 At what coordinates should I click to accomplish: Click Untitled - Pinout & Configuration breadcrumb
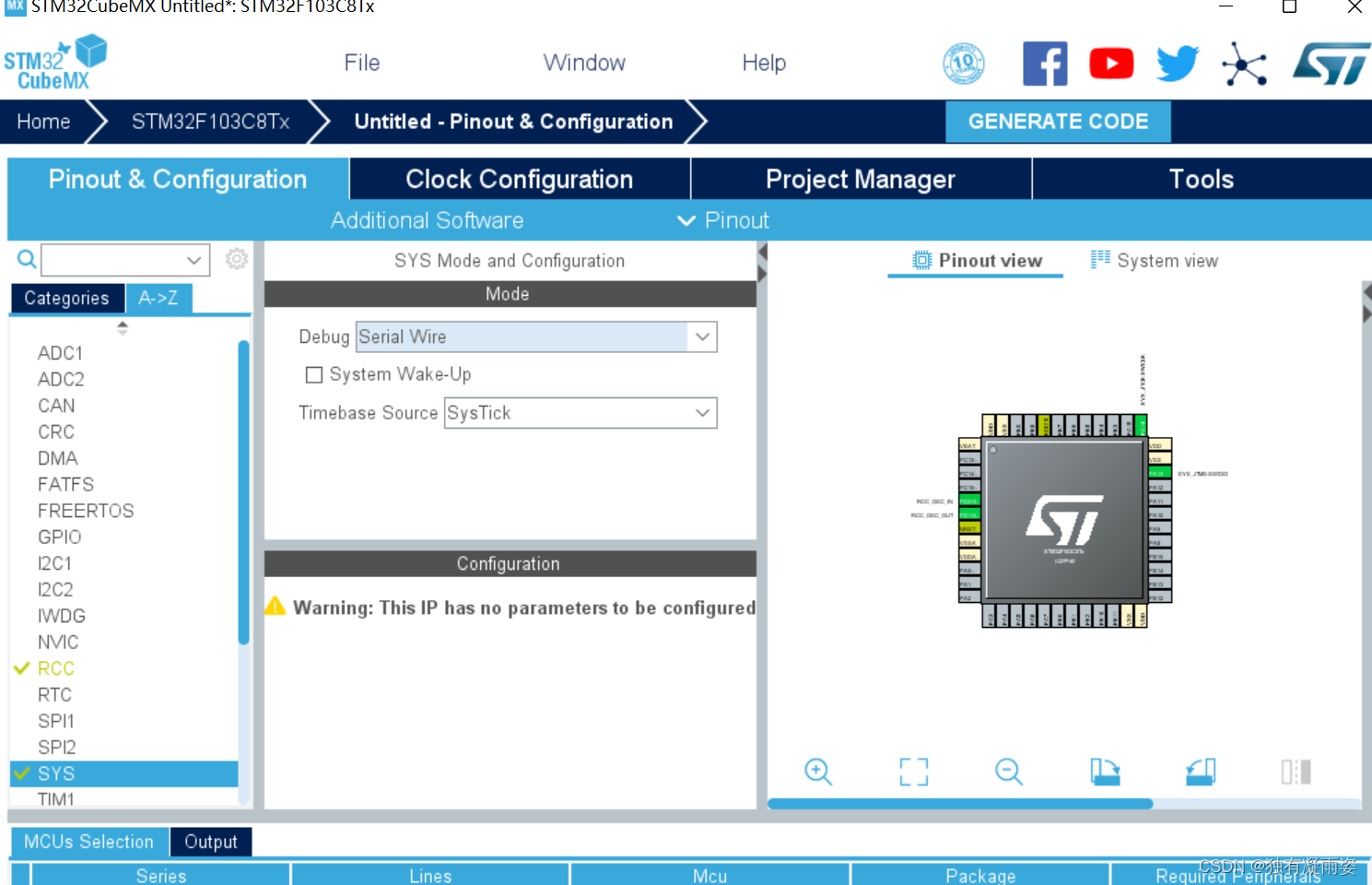pyautogui.click(x=513, y=122)
